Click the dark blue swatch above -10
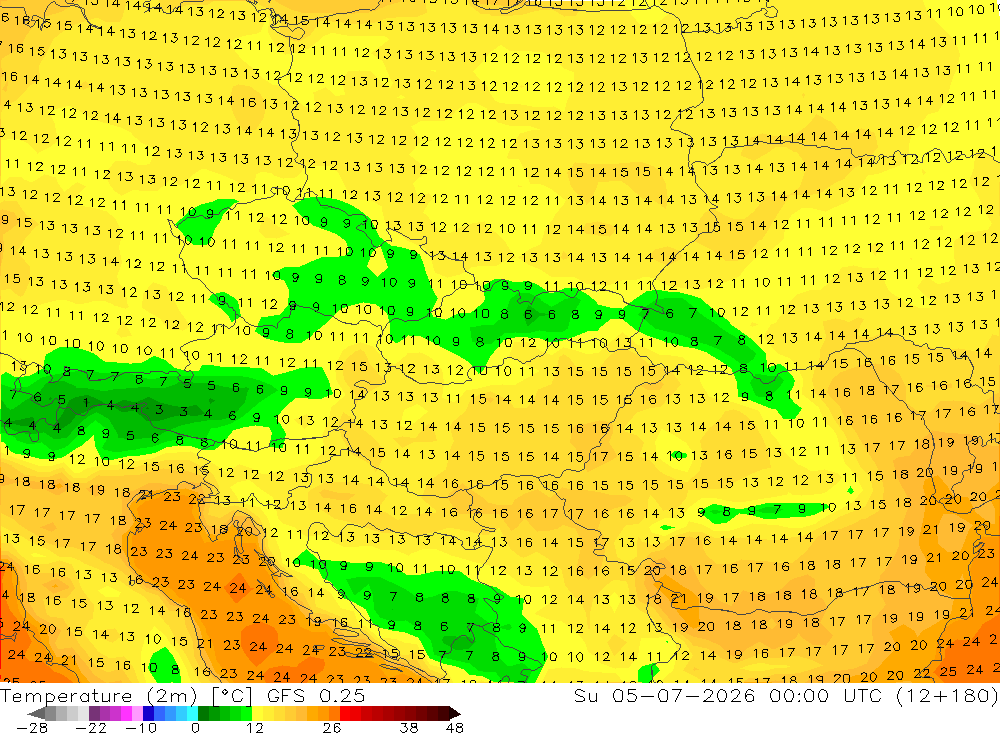1000x733 pixels. 149,713
